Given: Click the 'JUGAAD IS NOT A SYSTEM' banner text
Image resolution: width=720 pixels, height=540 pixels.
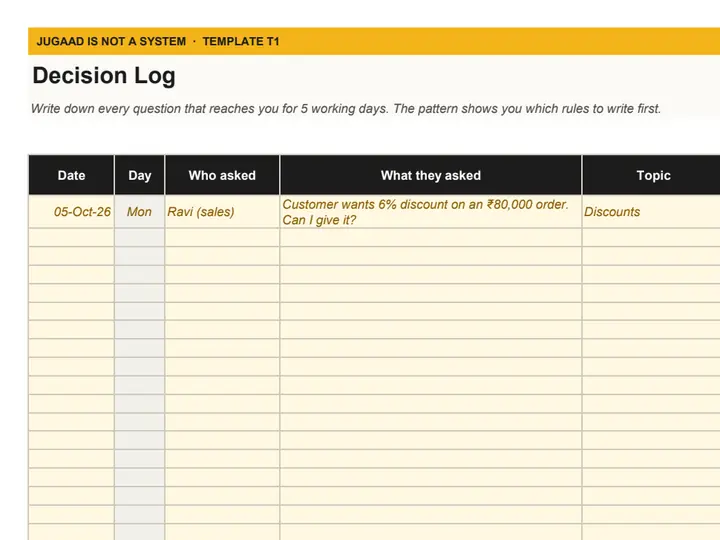Looking at the screenshot, I should coord(111,41).
